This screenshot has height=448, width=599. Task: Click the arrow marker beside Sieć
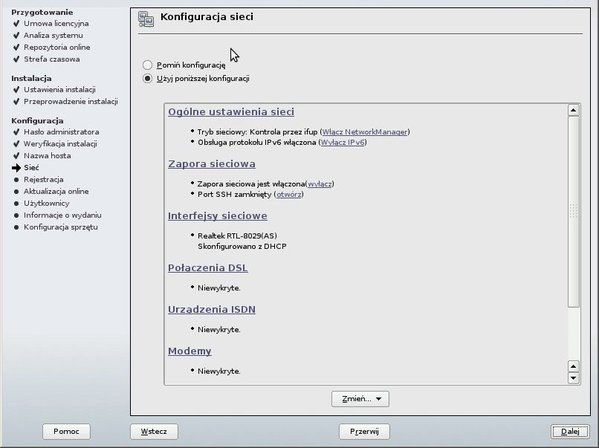click(16, 168)
